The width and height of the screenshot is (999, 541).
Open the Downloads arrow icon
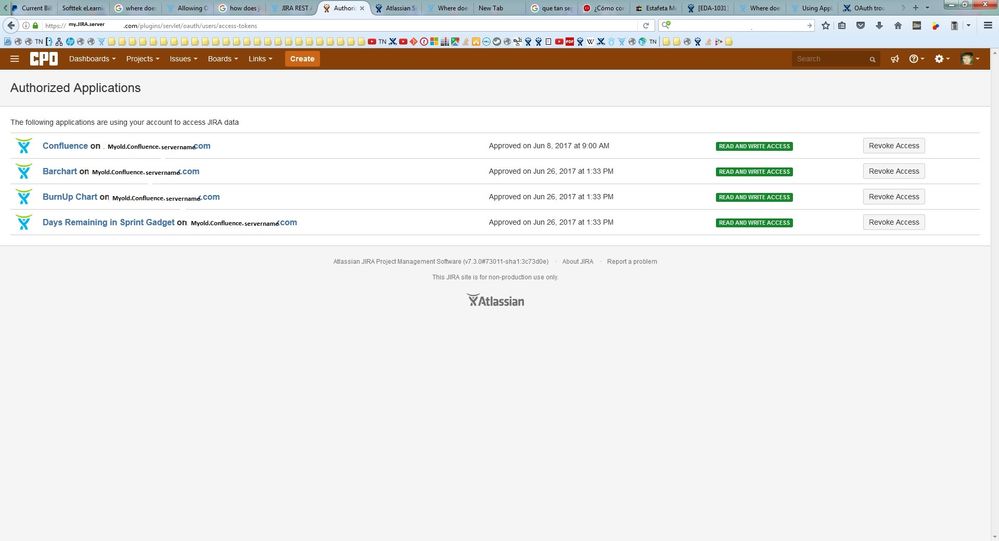click(879, 25)
